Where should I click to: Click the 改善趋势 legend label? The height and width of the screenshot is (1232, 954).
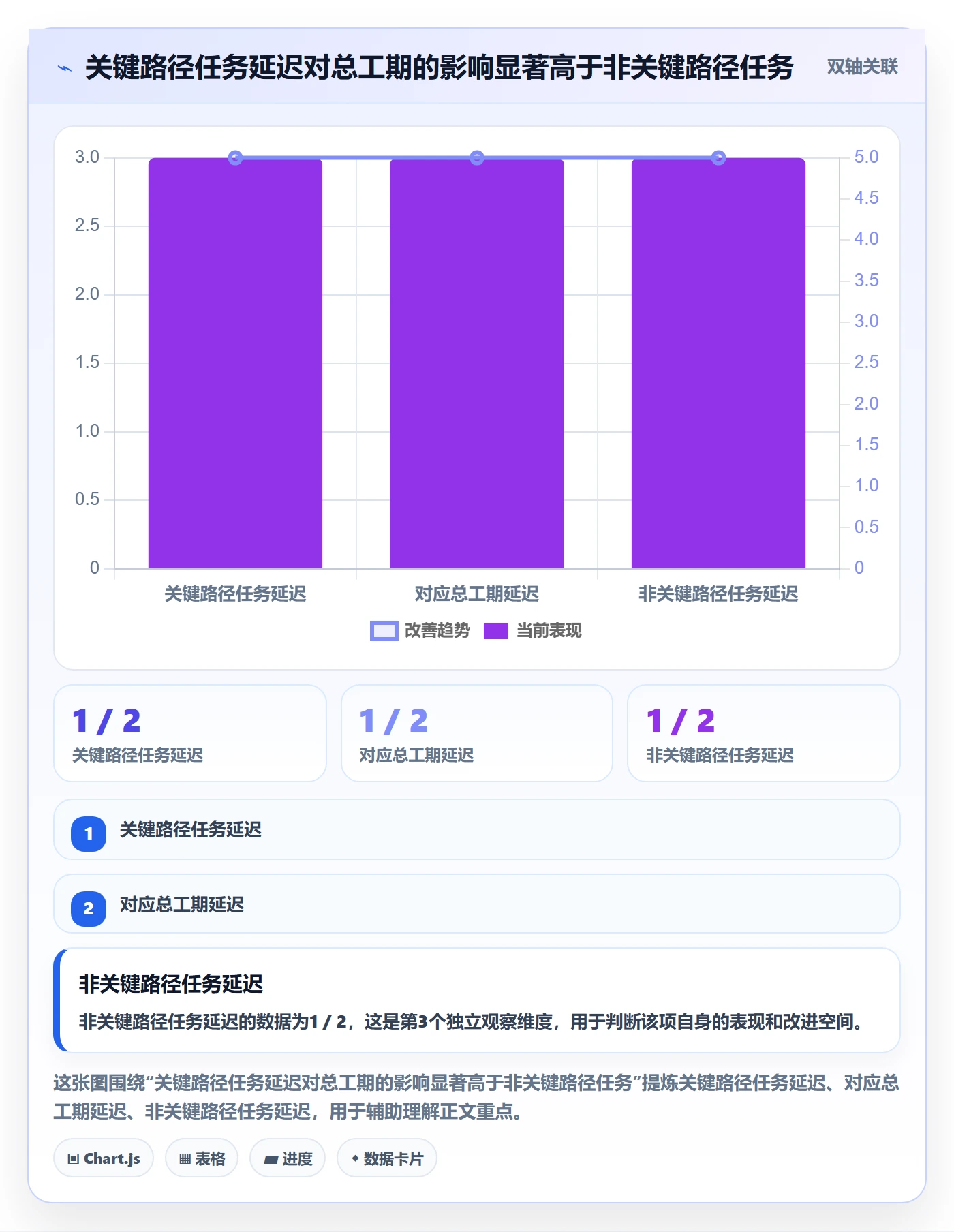click(437, 631)
